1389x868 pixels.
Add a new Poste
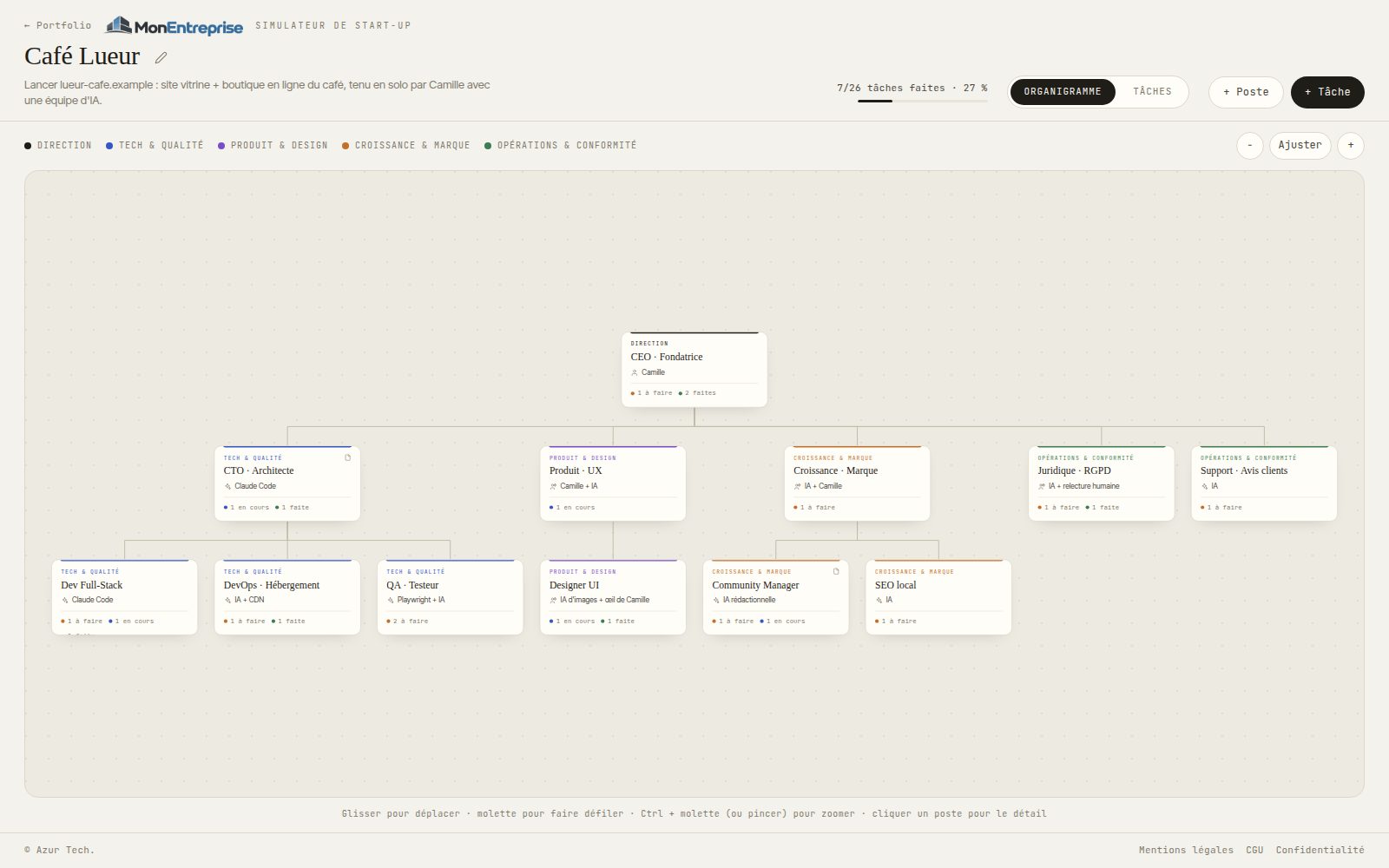[1246, 92]
